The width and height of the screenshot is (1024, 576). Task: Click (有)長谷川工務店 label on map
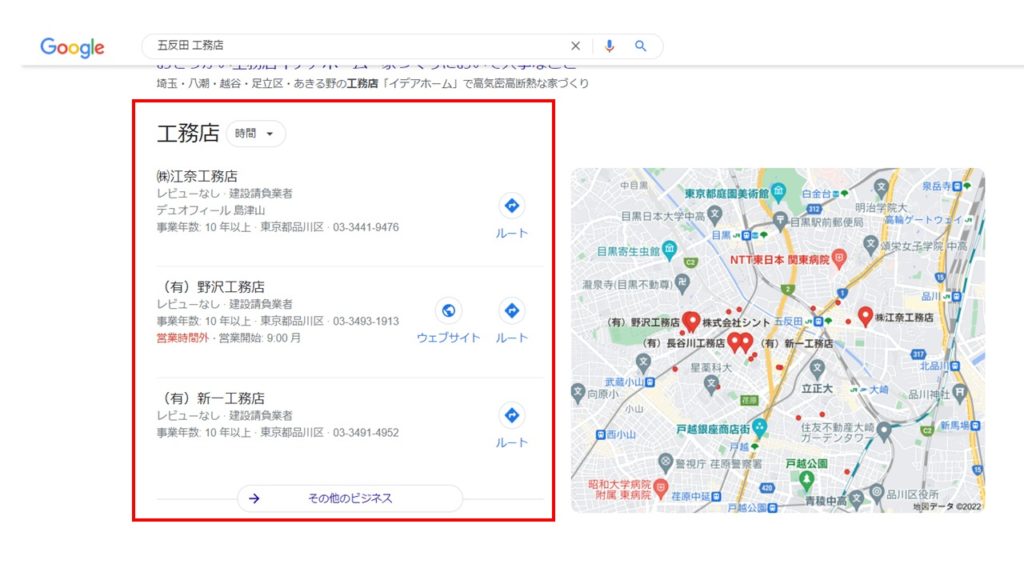pos(682,343)
